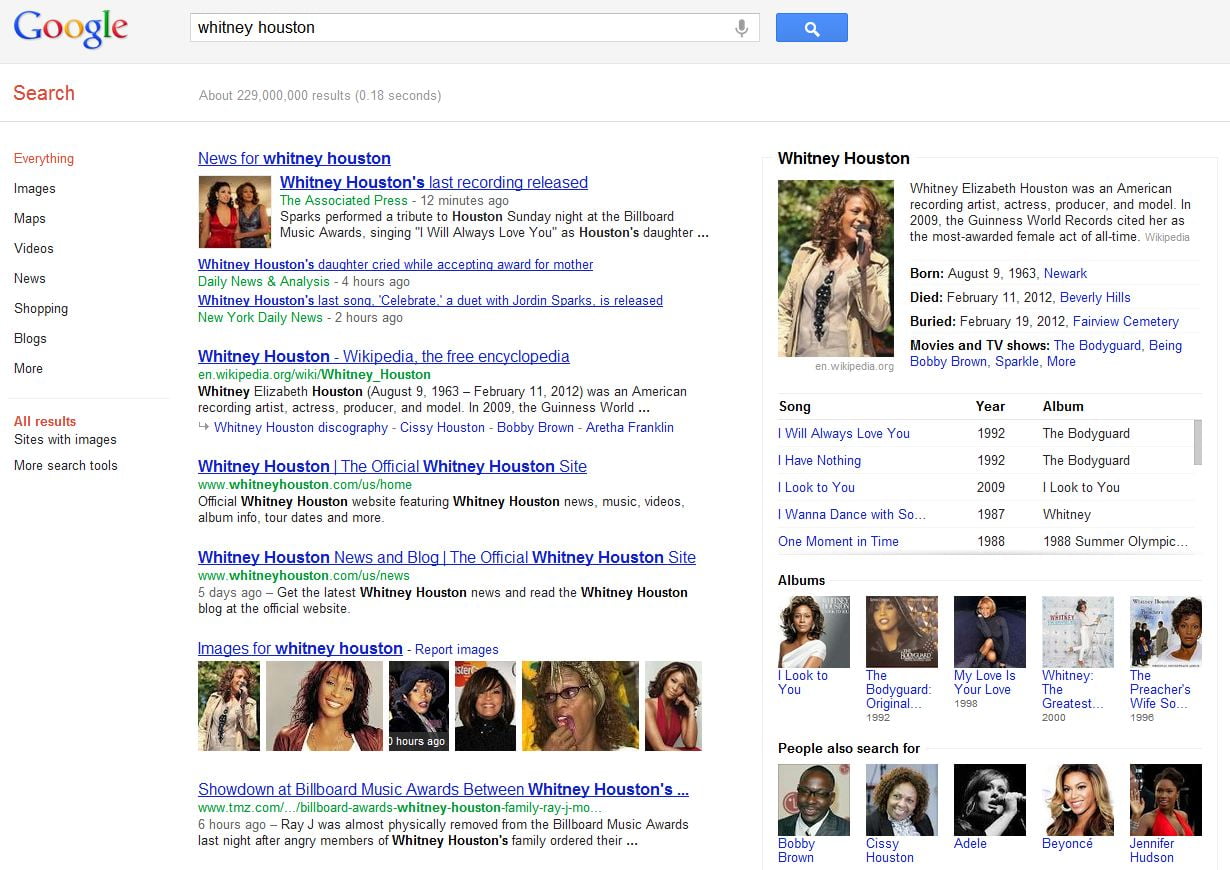Screen dimensions: 1230x870
Task: Click Whitney Houston knowledge panel photo
Action: coord(836,268)
